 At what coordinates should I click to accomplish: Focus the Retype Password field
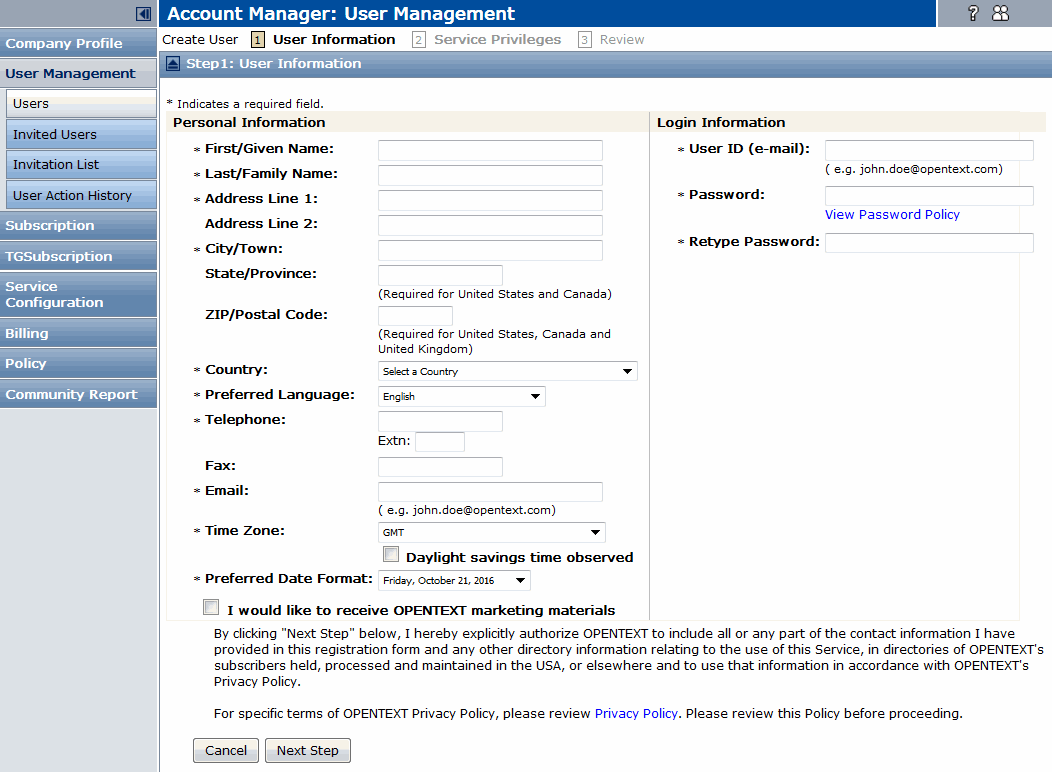(x=929, y=243)
